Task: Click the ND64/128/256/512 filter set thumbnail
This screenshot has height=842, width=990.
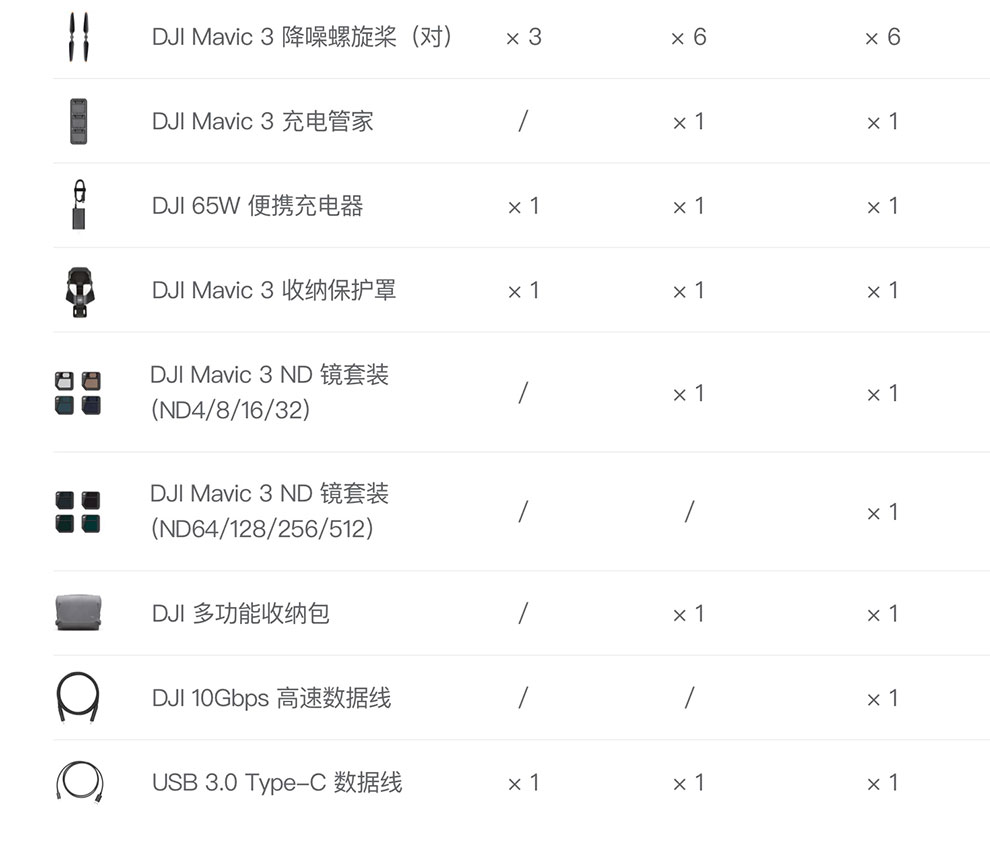Action: [x=78, y=512]
